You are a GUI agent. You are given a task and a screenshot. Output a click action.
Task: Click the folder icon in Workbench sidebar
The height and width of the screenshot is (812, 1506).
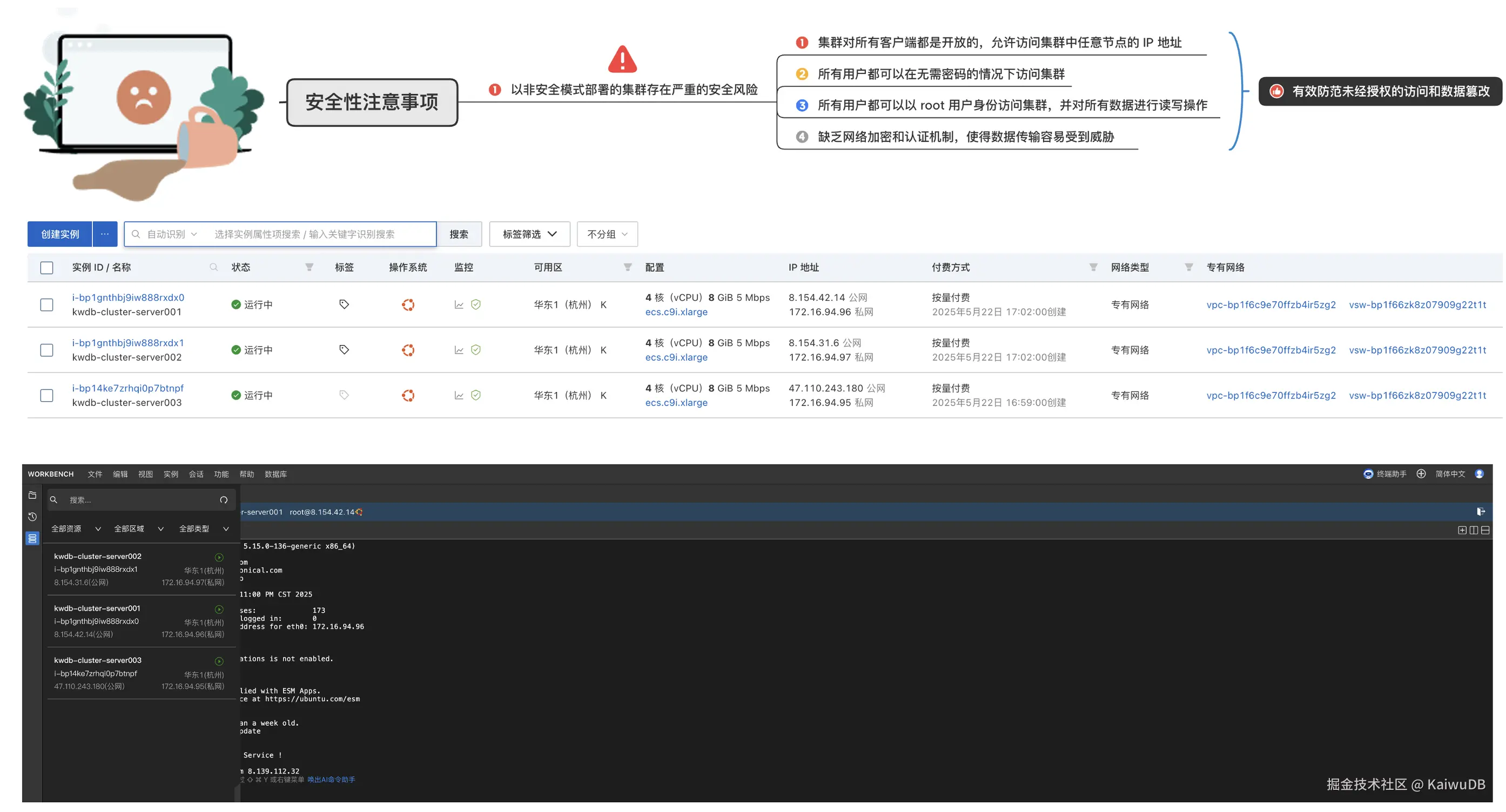point(33,496)
